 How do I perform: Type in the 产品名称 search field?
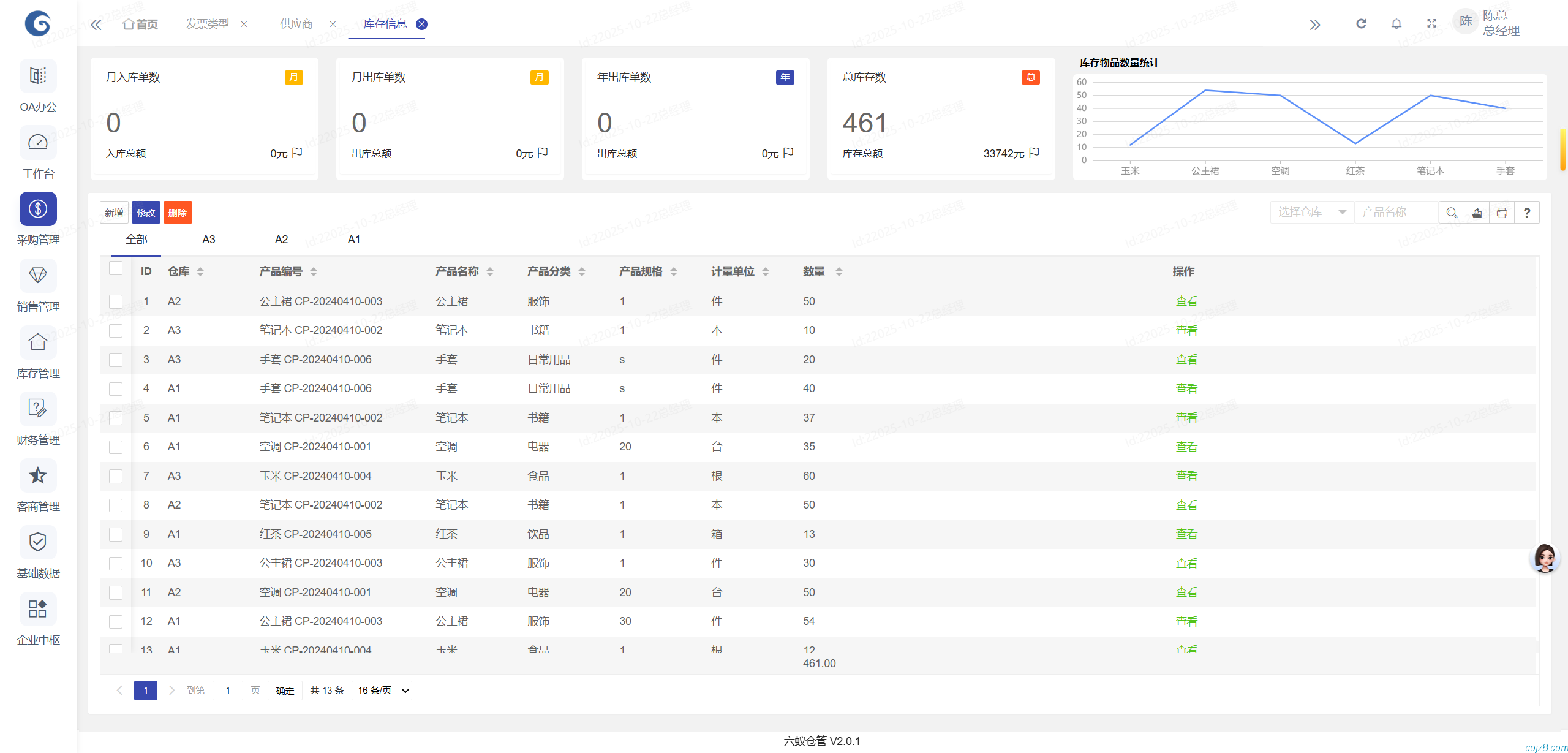click(1396, 212)
